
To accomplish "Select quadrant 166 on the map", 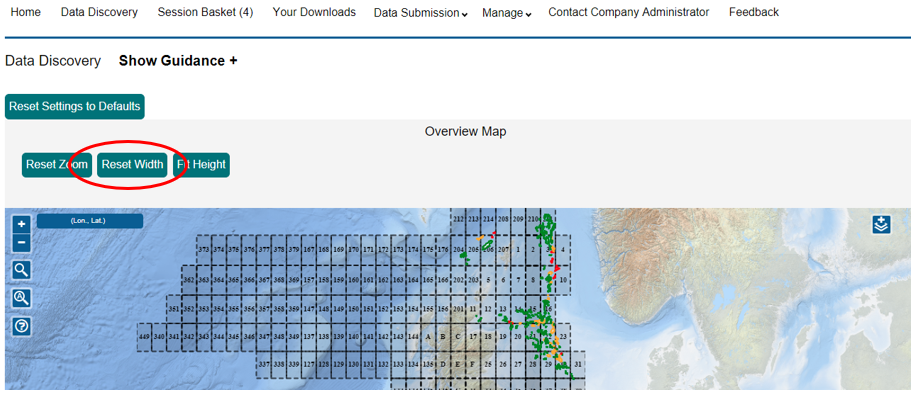I will click(443, 280).
